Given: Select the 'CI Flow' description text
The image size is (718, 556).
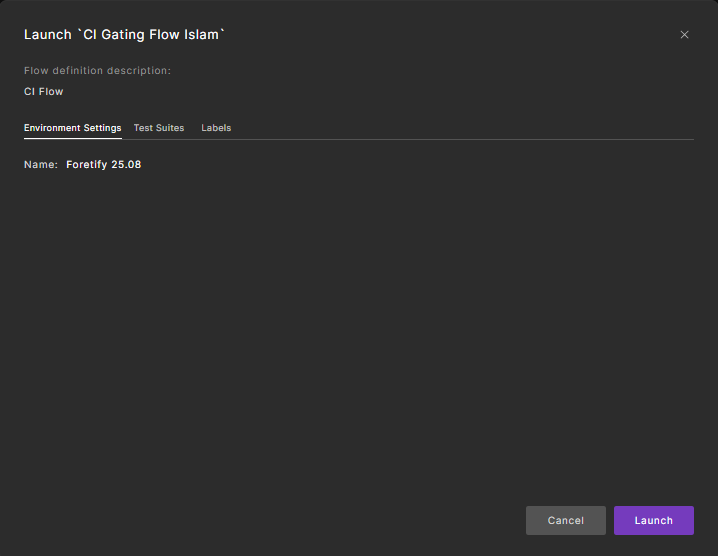Looking at the screenshot, I should 44,92.
